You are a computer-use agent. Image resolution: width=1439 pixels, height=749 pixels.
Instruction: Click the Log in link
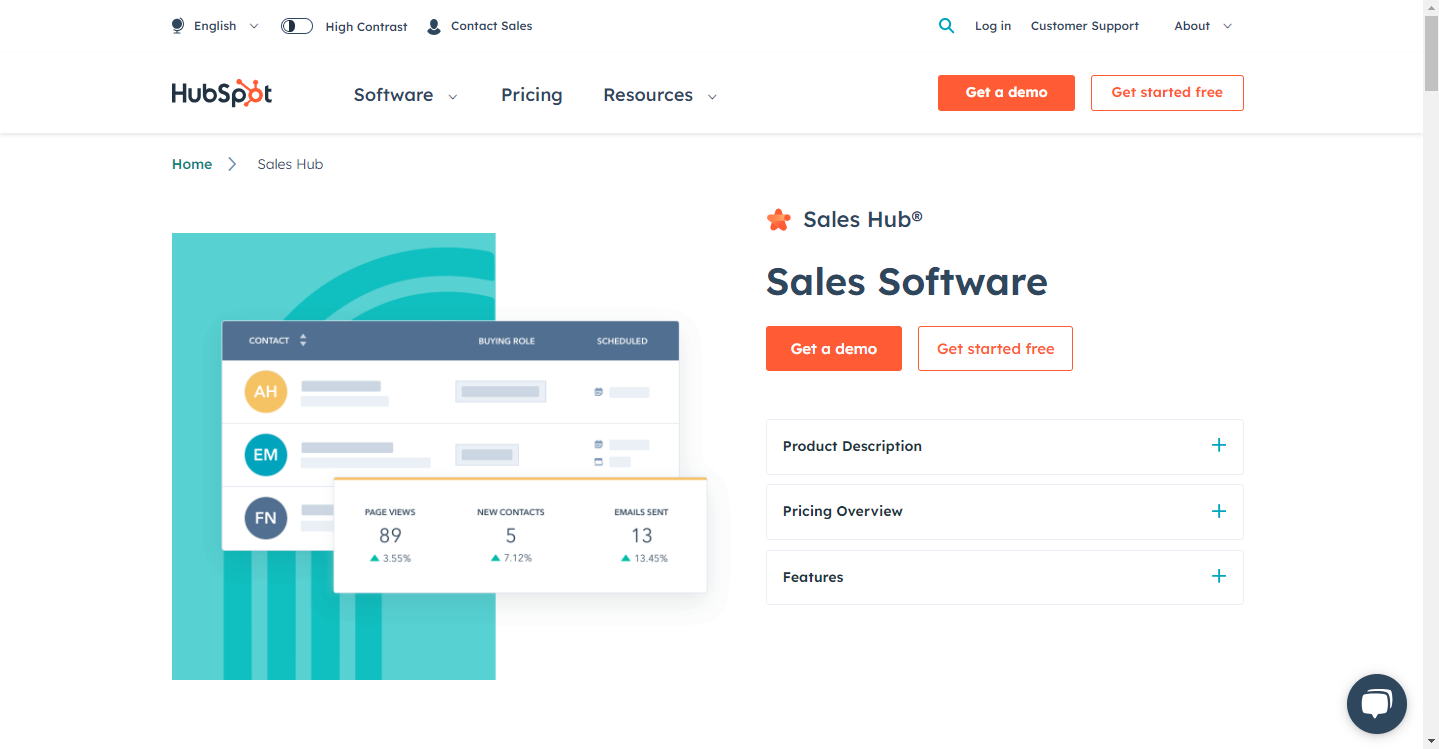[993, 26]
